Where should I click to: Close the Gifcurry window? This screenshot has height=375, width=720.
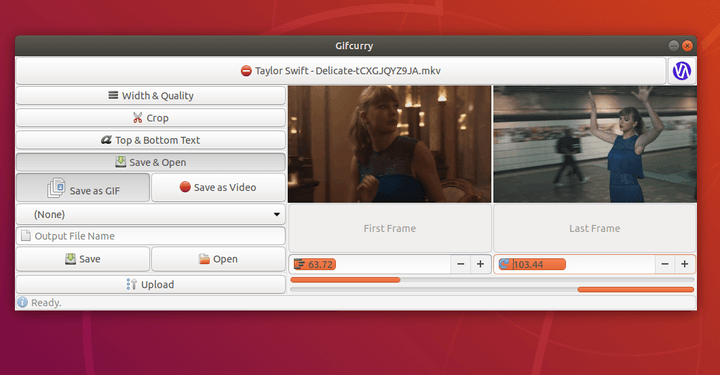click(687, 45)
